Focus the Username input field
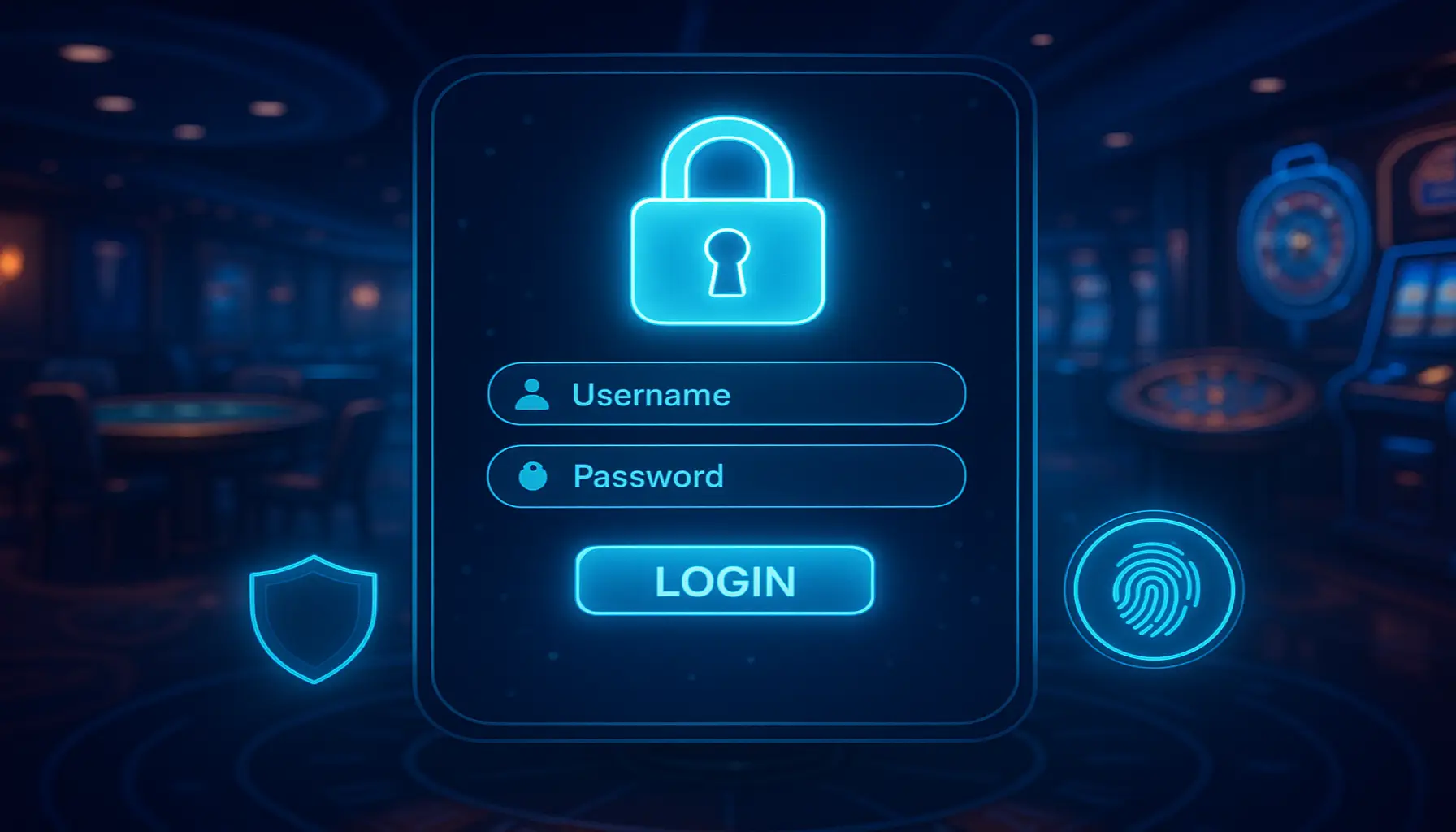 tap(726, 394)
